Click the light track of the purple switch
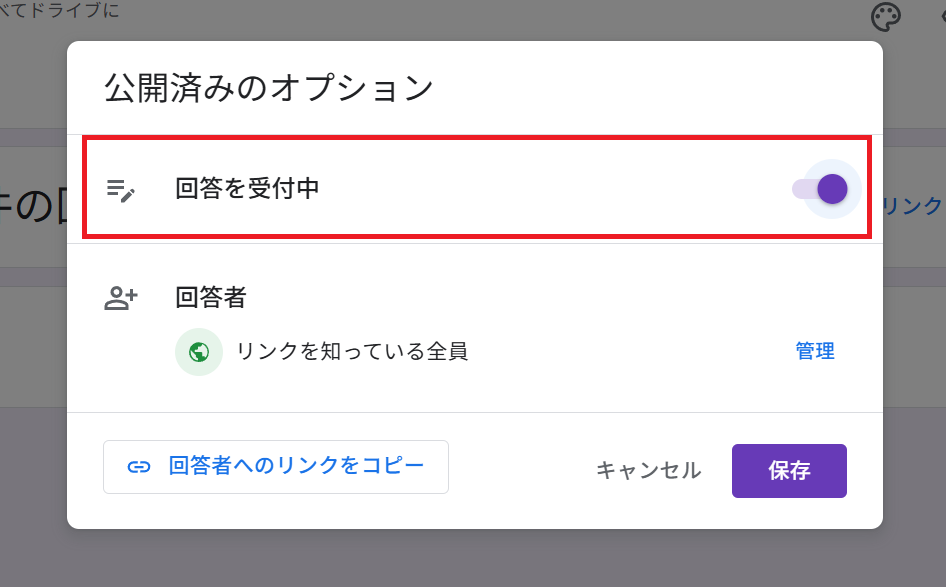This screenshot has width=946, height=587. click(x=805, y=189)
